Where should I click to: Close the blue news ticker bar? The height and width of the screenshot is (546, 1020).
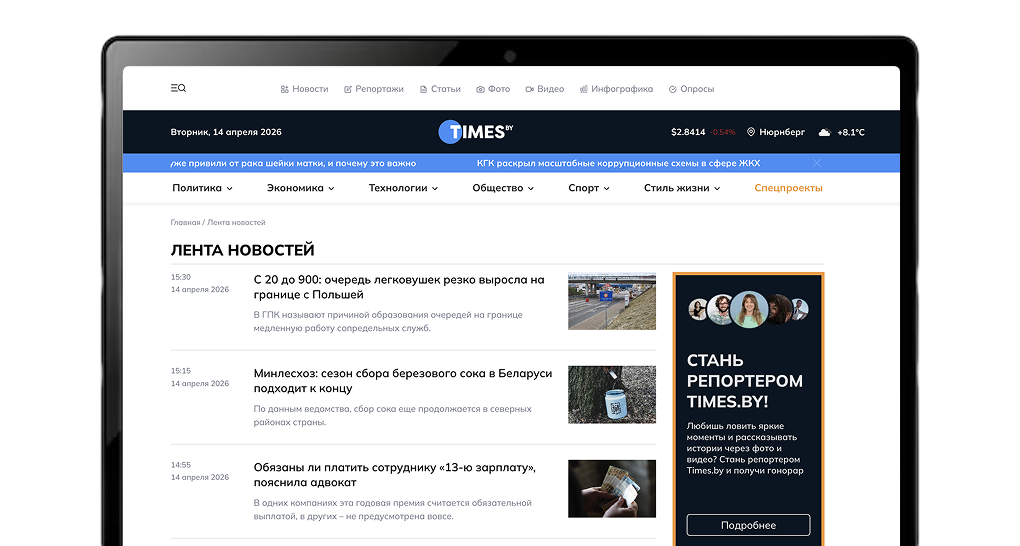(x=816, y=163)
